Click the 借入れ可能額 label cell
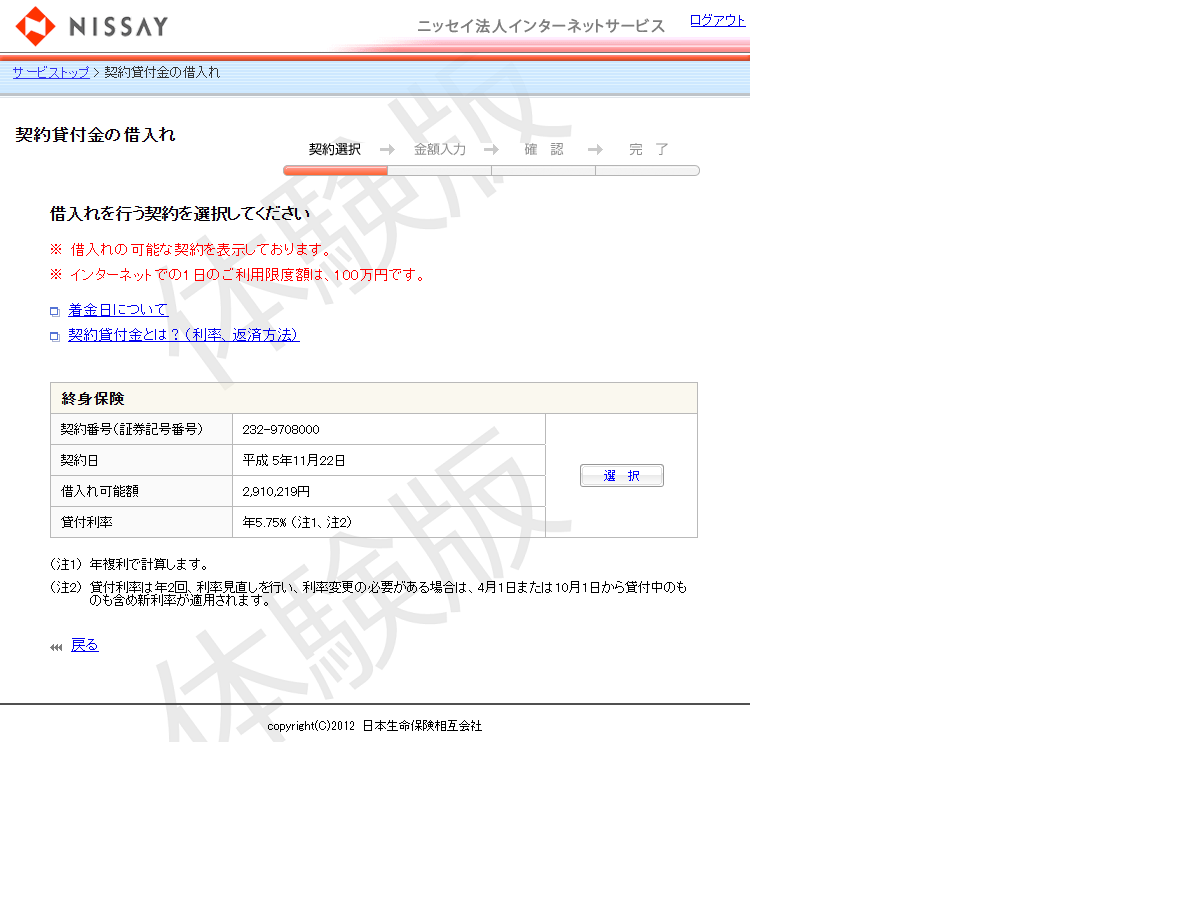The image size is (1180, 920). [141, 491]
